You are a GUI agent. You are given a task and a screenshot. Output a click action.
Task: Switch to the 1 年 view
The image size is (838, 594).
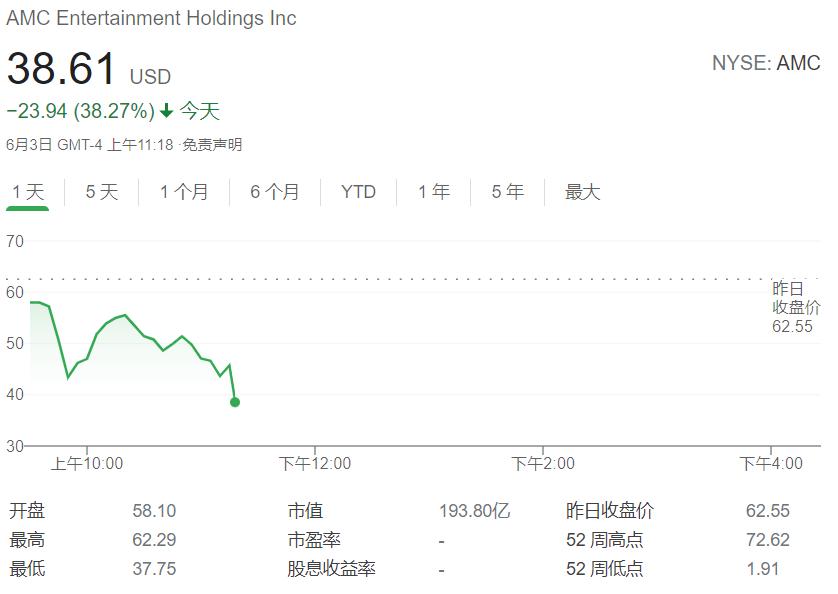click(433, 192)
